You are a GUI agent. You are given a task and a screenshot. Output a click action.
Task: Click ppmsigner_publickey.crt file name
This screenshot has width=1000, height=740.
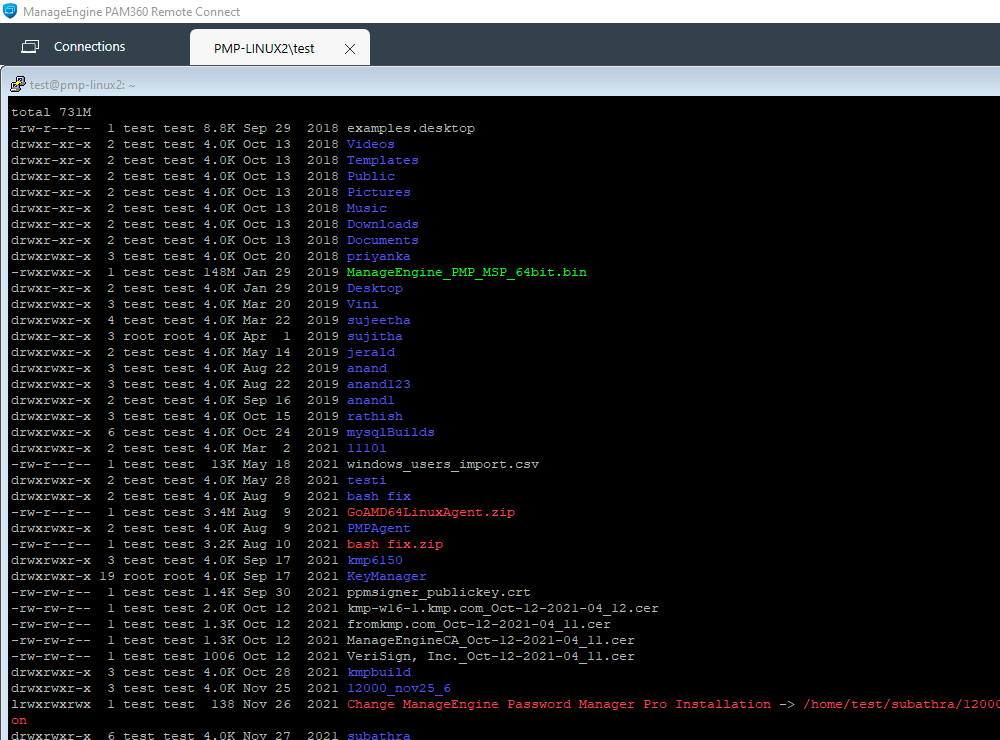pyautogui.click(x=439, y=592)
